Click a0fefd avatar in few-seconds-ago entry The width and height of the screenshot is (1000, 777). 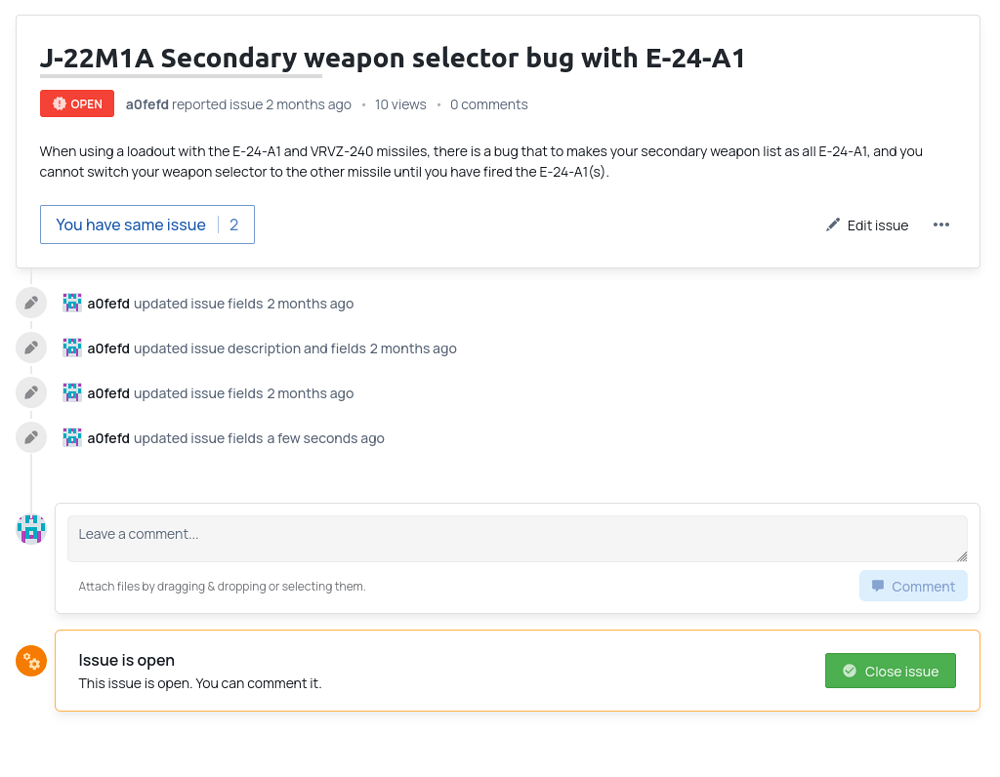point(72,438)
